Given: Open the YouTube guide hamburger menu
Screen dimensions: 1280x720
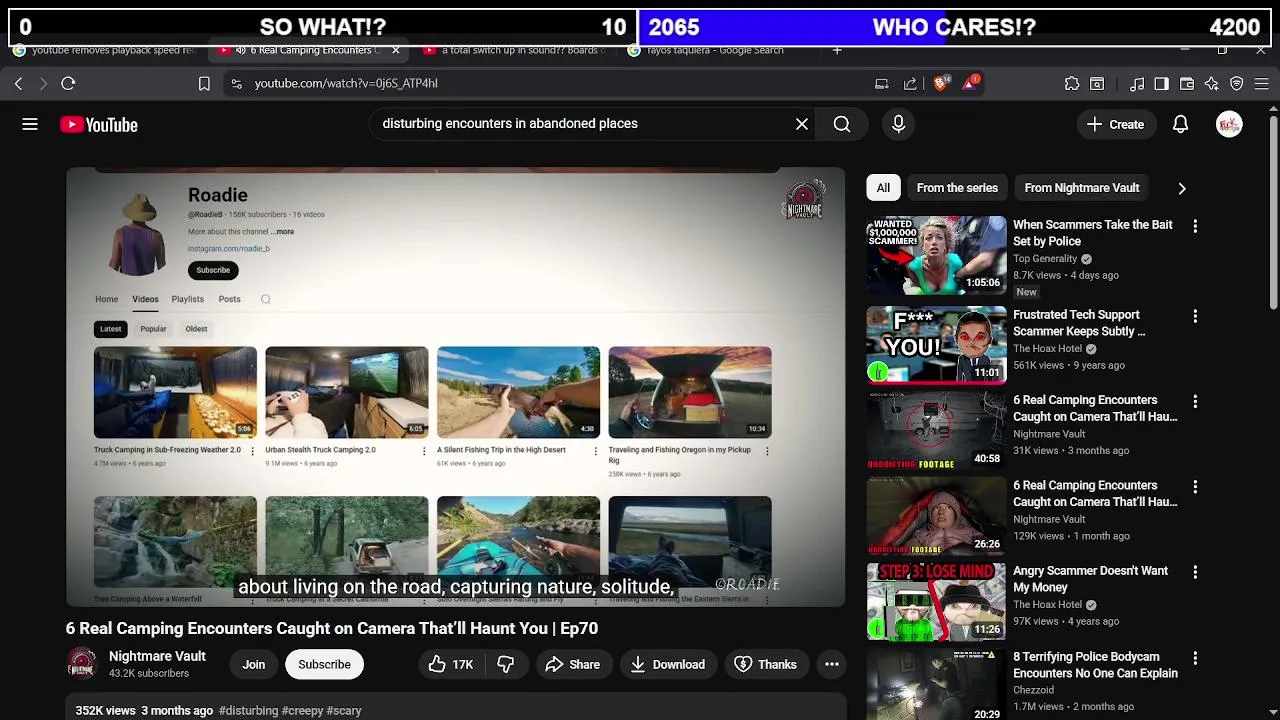Looking at the screenshot, I should click(30, 124).
